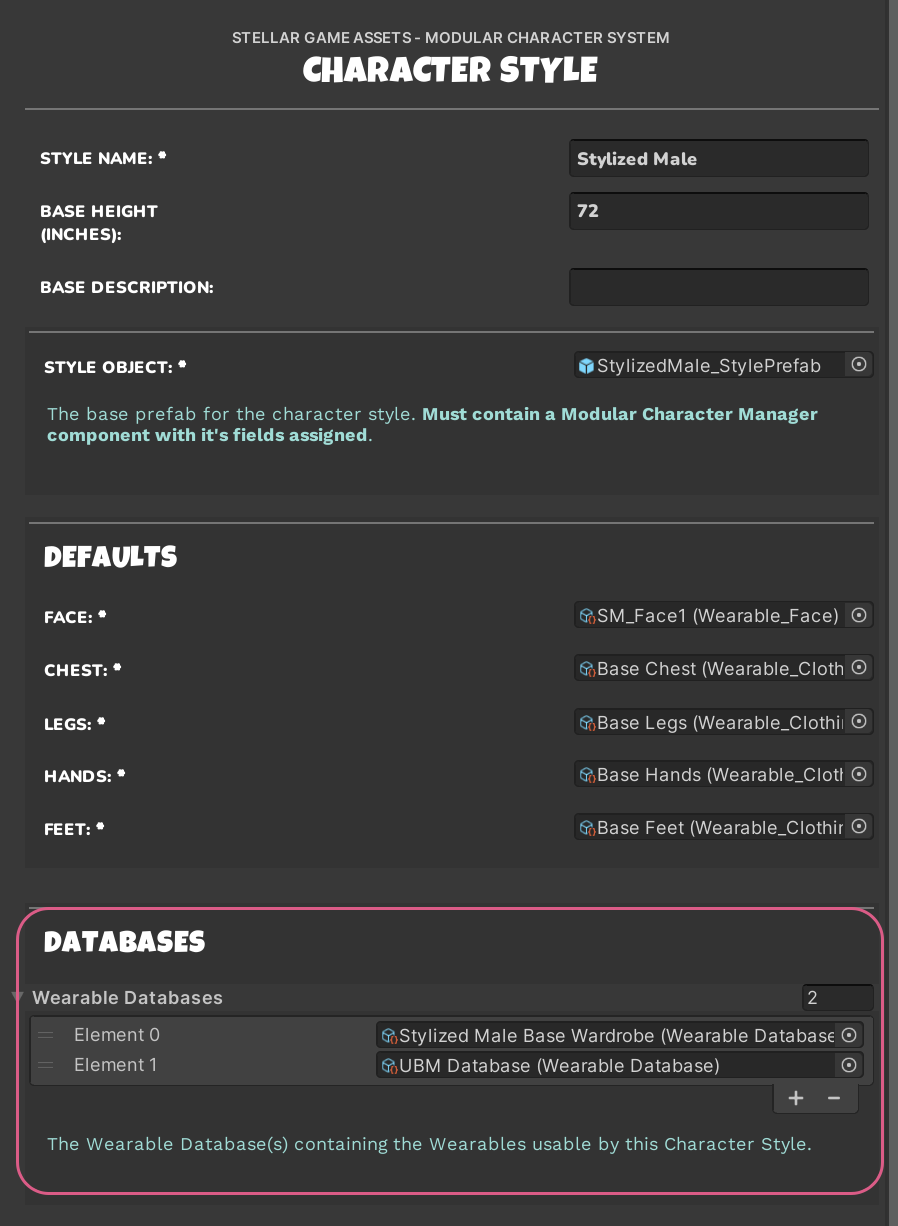Click the Base Description text field
This screenshot has width=898, height=1226.
point(718,287)
